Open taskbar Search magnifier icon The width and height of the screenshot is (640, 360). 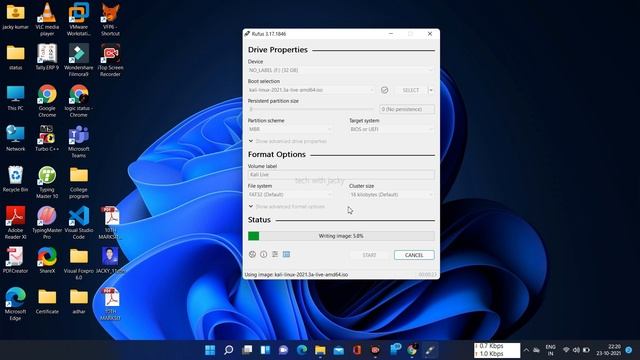click(x=229, y=350)
